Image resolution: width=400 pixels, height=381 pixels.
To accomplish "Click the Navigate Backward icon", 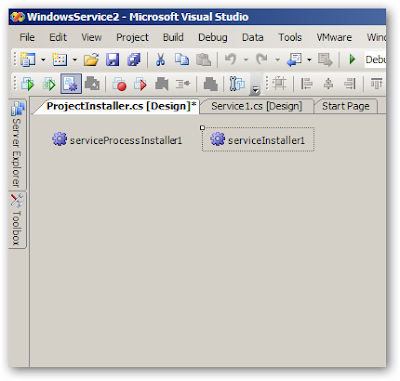I will point(294,60).
